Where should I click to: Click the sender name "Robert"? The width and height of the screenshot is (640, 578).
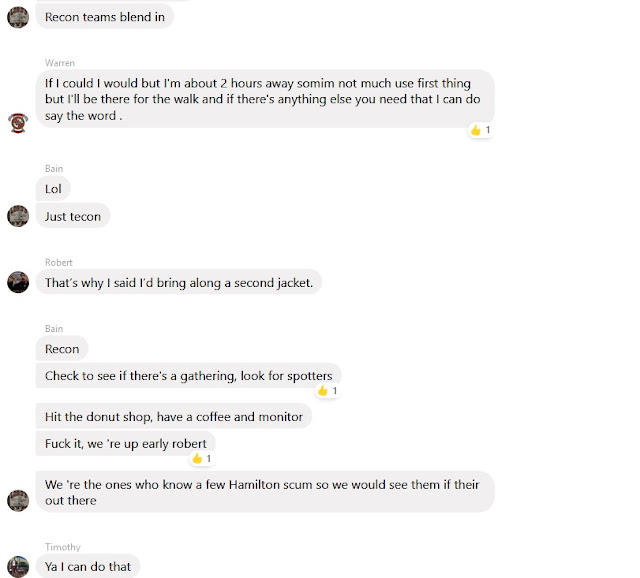(x=59, y=262)
